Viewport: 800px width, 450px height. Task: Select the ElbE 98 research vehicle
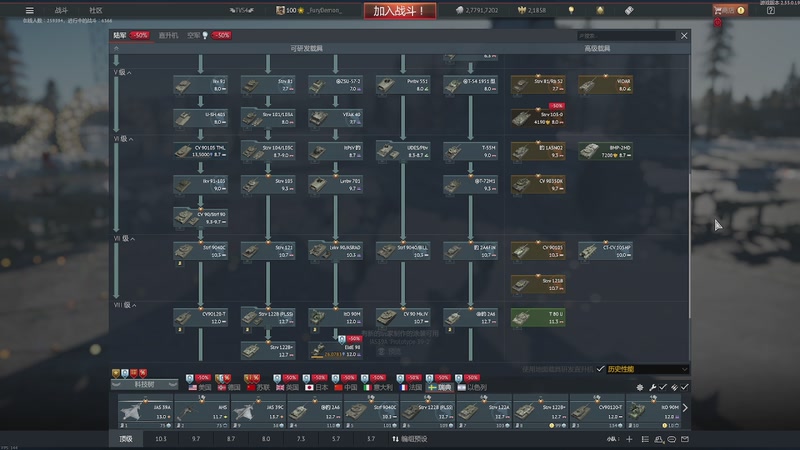(x=335, y=351)
